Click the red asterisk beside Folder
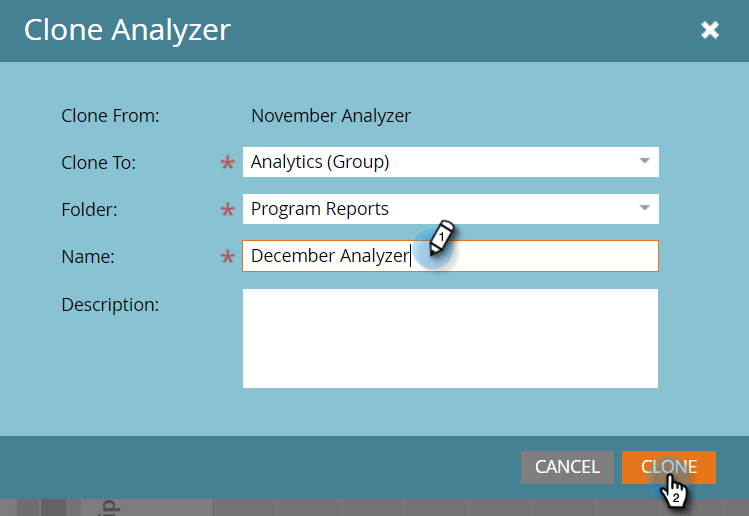Screen dimensions: 749x516 coord(227,210)
